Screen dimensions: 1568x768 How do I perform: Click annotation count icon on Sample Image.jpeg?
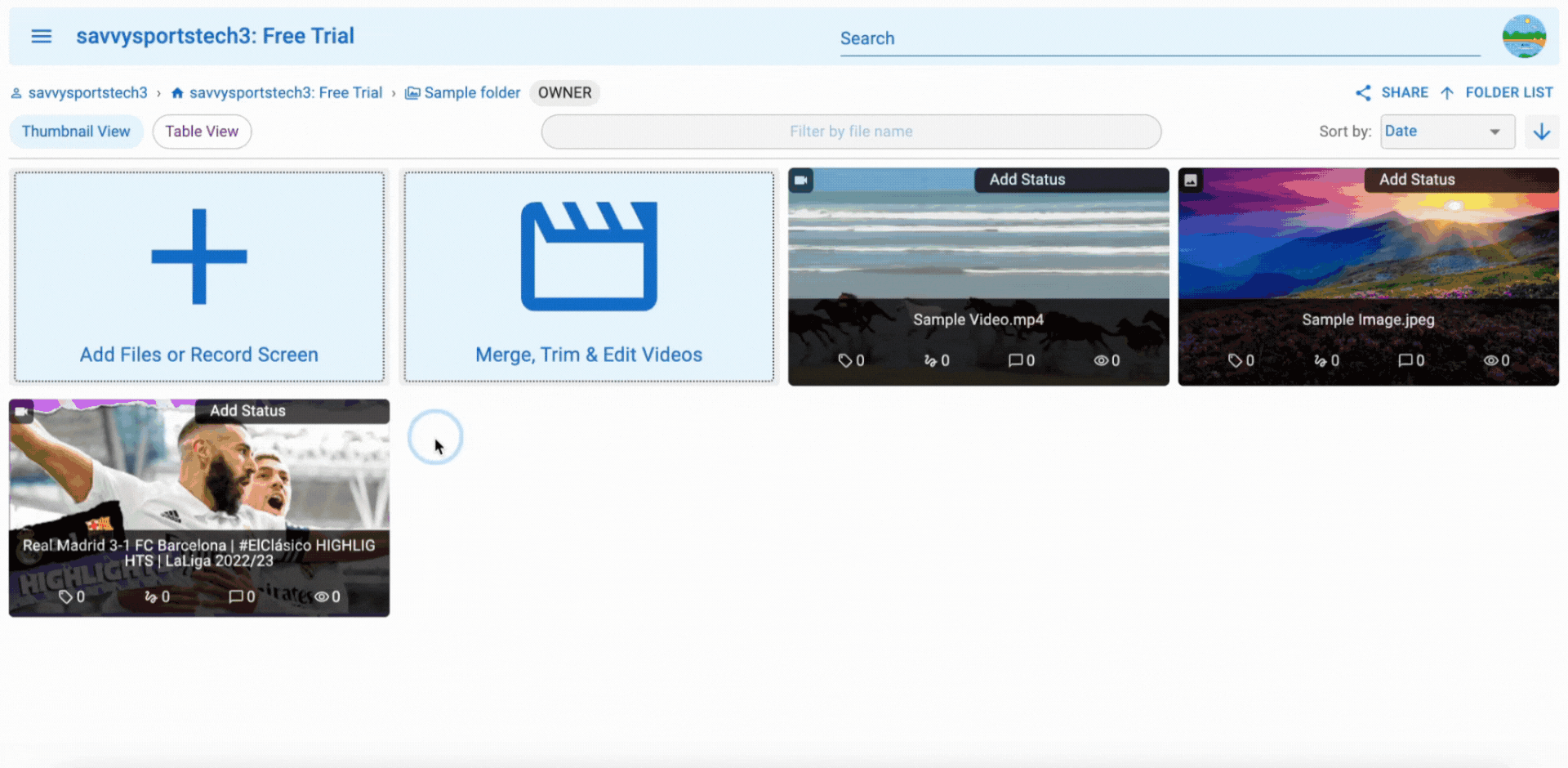[1321, 360]
